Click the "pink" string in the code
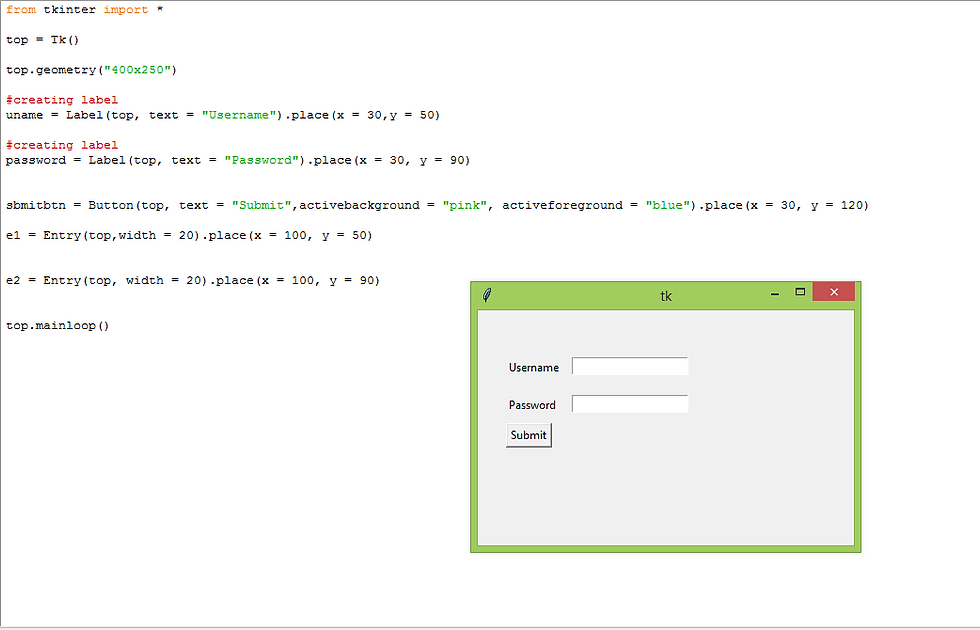 (464, 205)
